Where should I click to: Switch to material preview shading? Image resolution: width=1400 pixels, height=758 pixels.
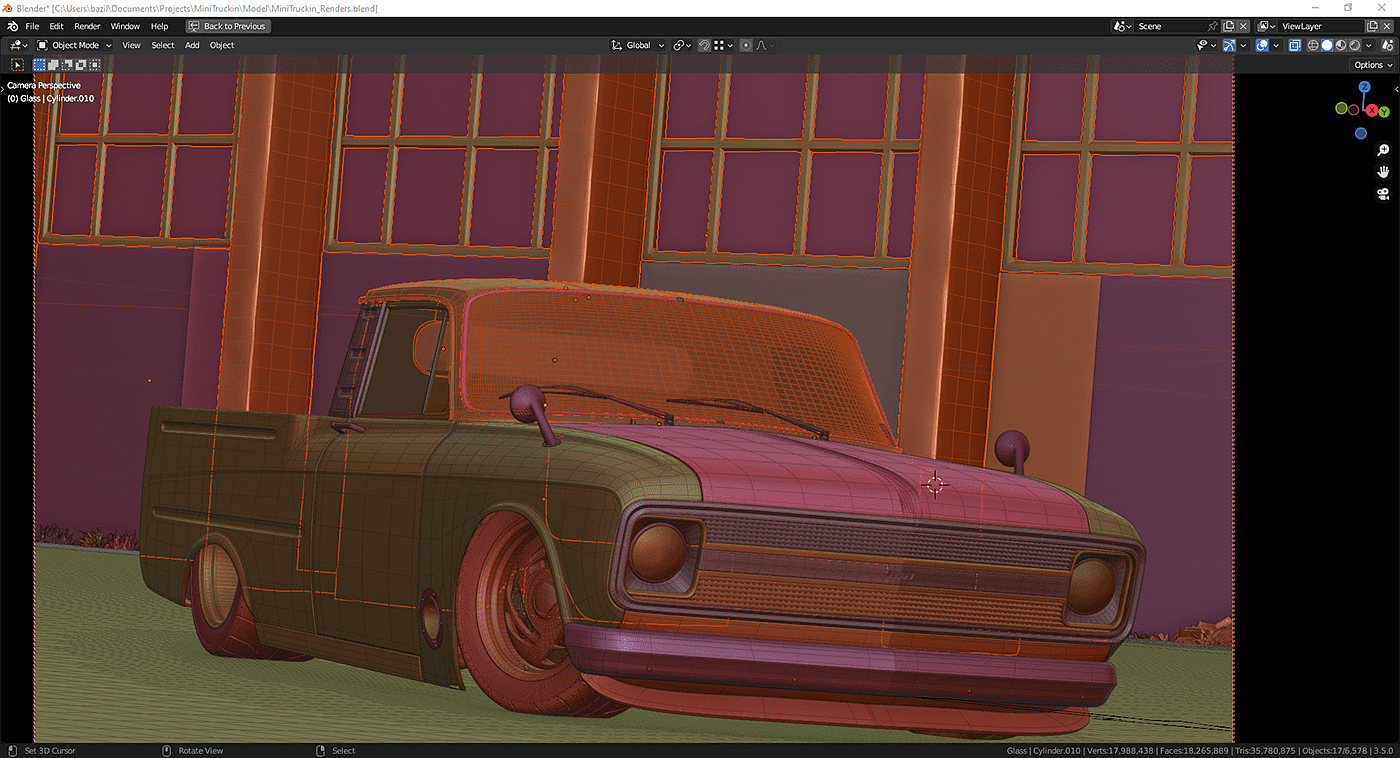[x=1341, y=45]
